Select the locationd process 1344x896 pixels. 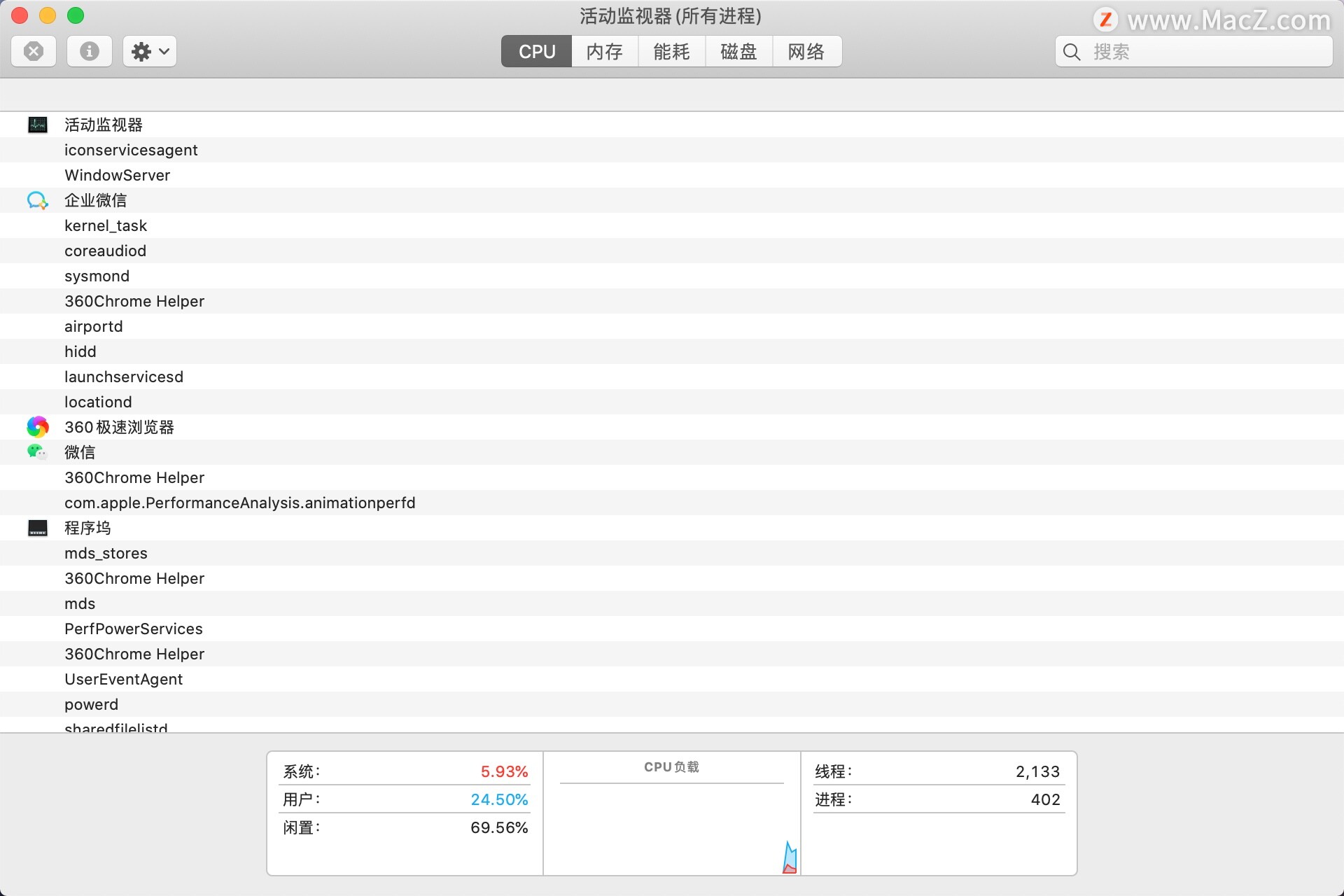672,402
